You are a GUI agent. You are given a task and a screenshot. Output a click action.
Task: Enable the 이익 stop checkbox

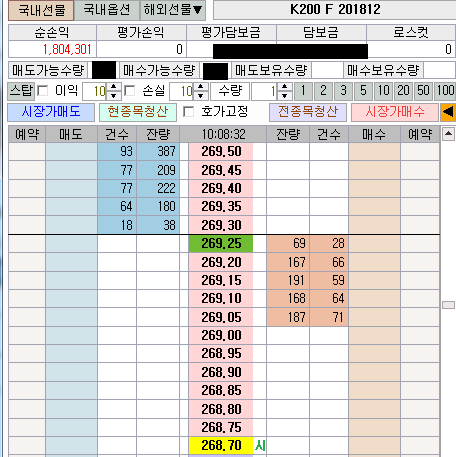43,91
